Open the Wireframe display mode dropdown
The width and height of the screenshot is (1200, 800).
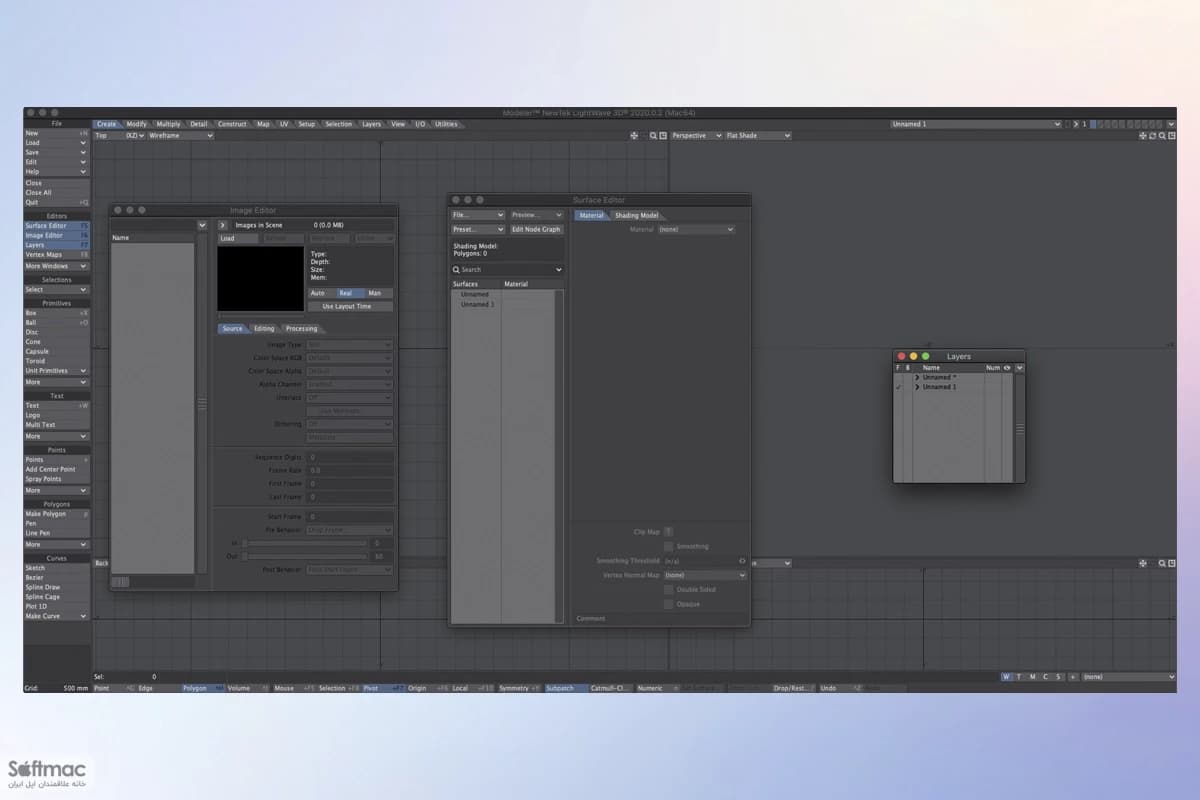tap(181, 135)
